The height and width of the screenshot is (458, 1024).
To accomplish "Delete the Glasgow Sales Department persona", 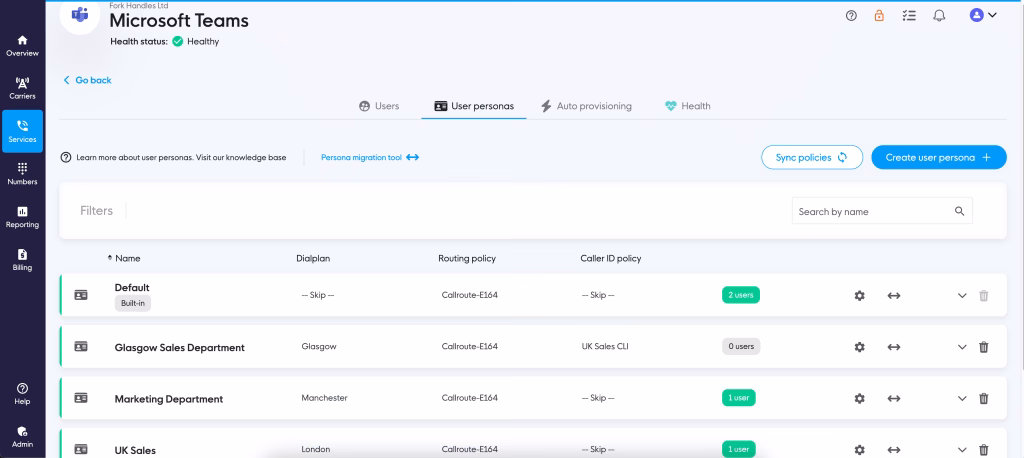I will point(984,347).
